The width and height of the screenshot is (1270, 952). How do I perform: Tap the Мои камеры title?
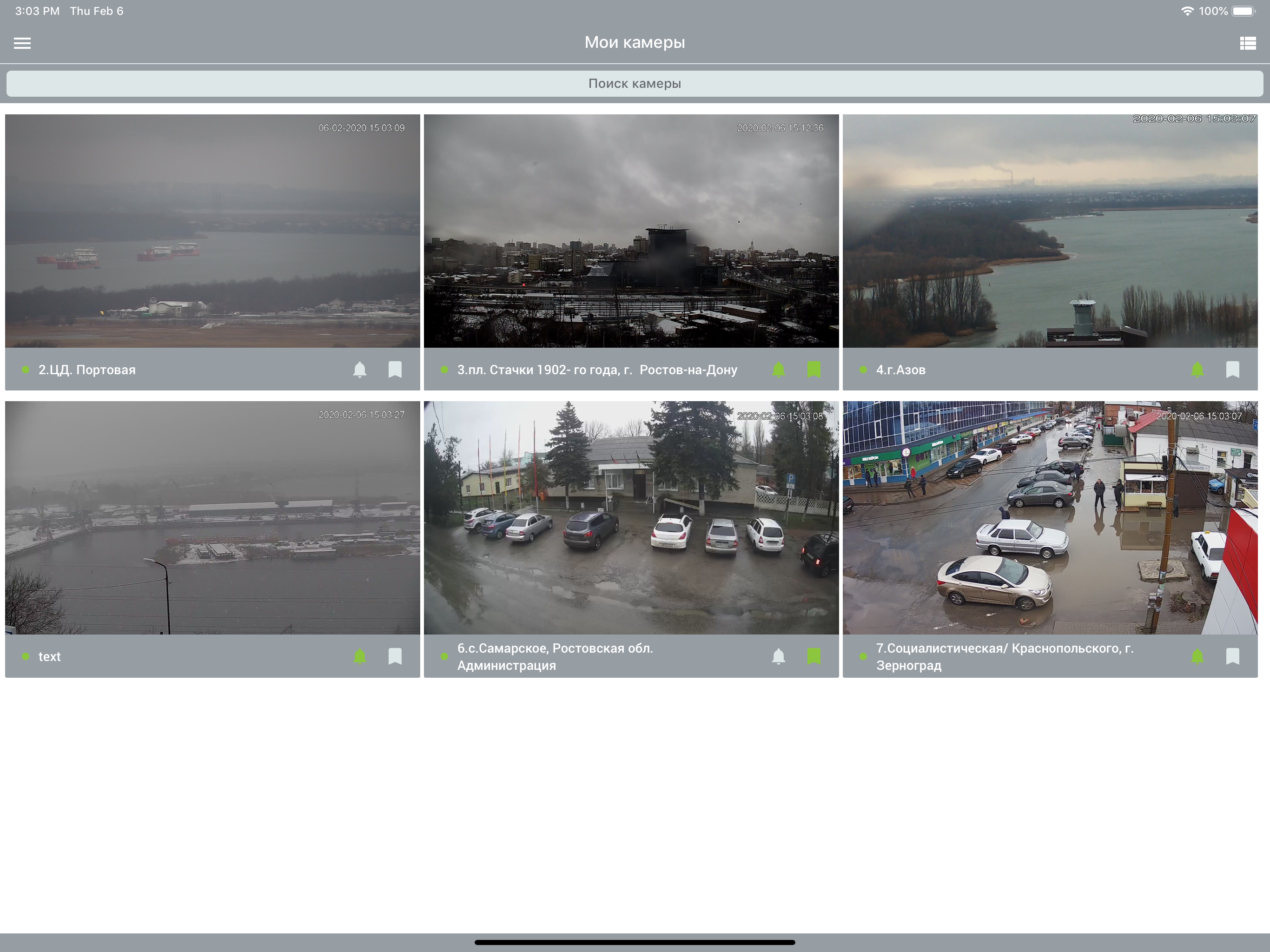pyautogui.click(x=635, y=42)
